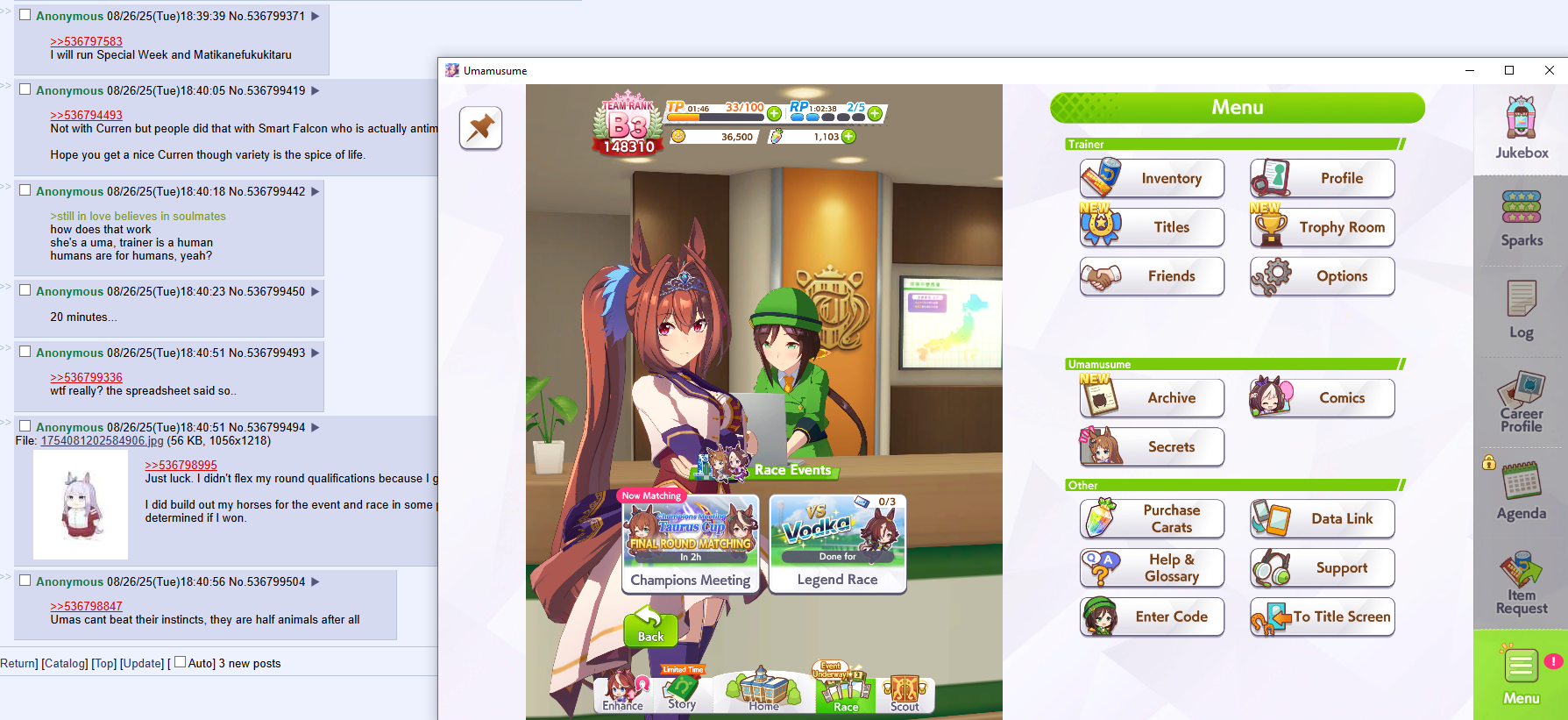Open the Comics menu
This screenshot has width=1568, height=720.
click(1322, 398)
